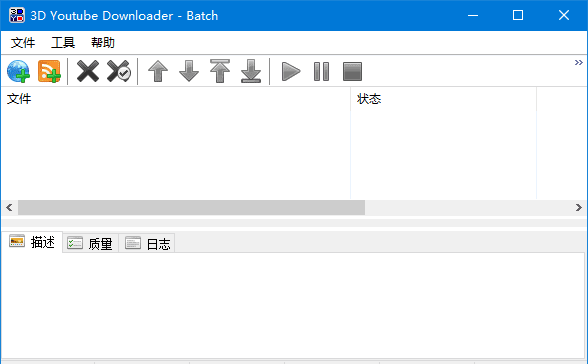The height and width of the screenshot is (364, 588).
Task: Add a new URL with globe icon
Action: tap(18, 71)
